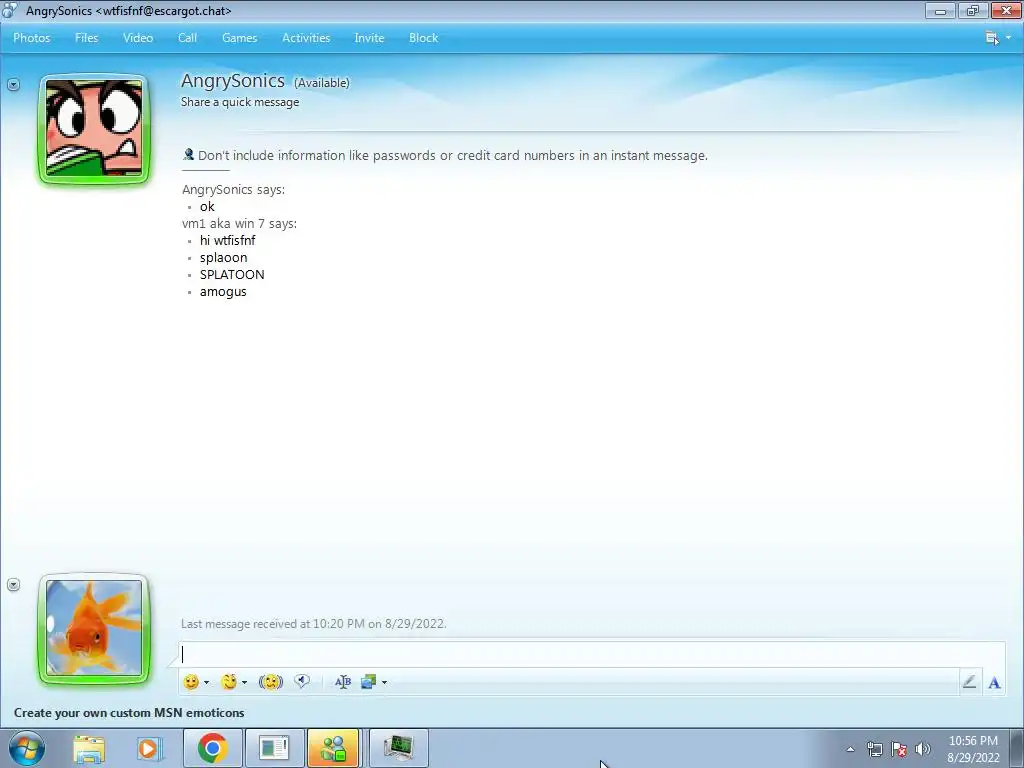Expand the background picker dropdown arrow
The width and height of the screenshot is (1024, 768).
tap(384, 682)
